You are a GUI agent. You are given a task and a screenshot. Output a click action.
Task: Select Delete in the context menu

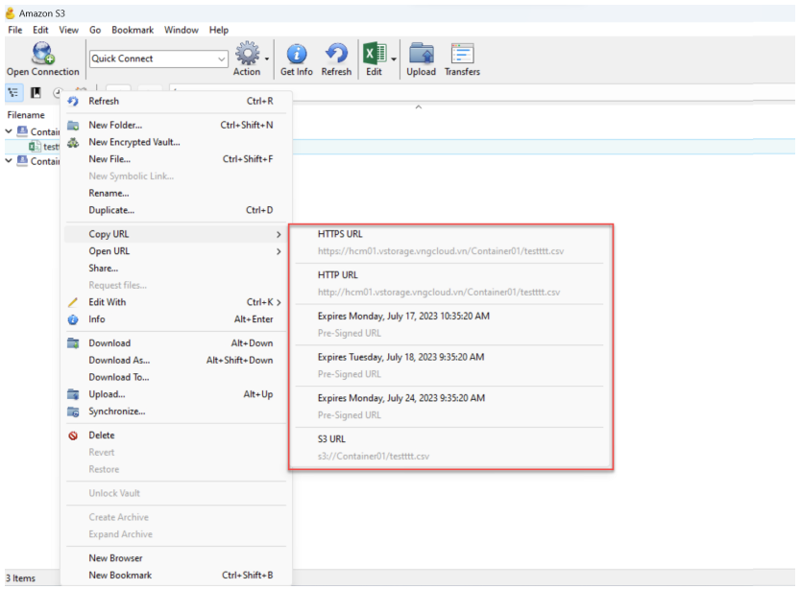(101, 435)
